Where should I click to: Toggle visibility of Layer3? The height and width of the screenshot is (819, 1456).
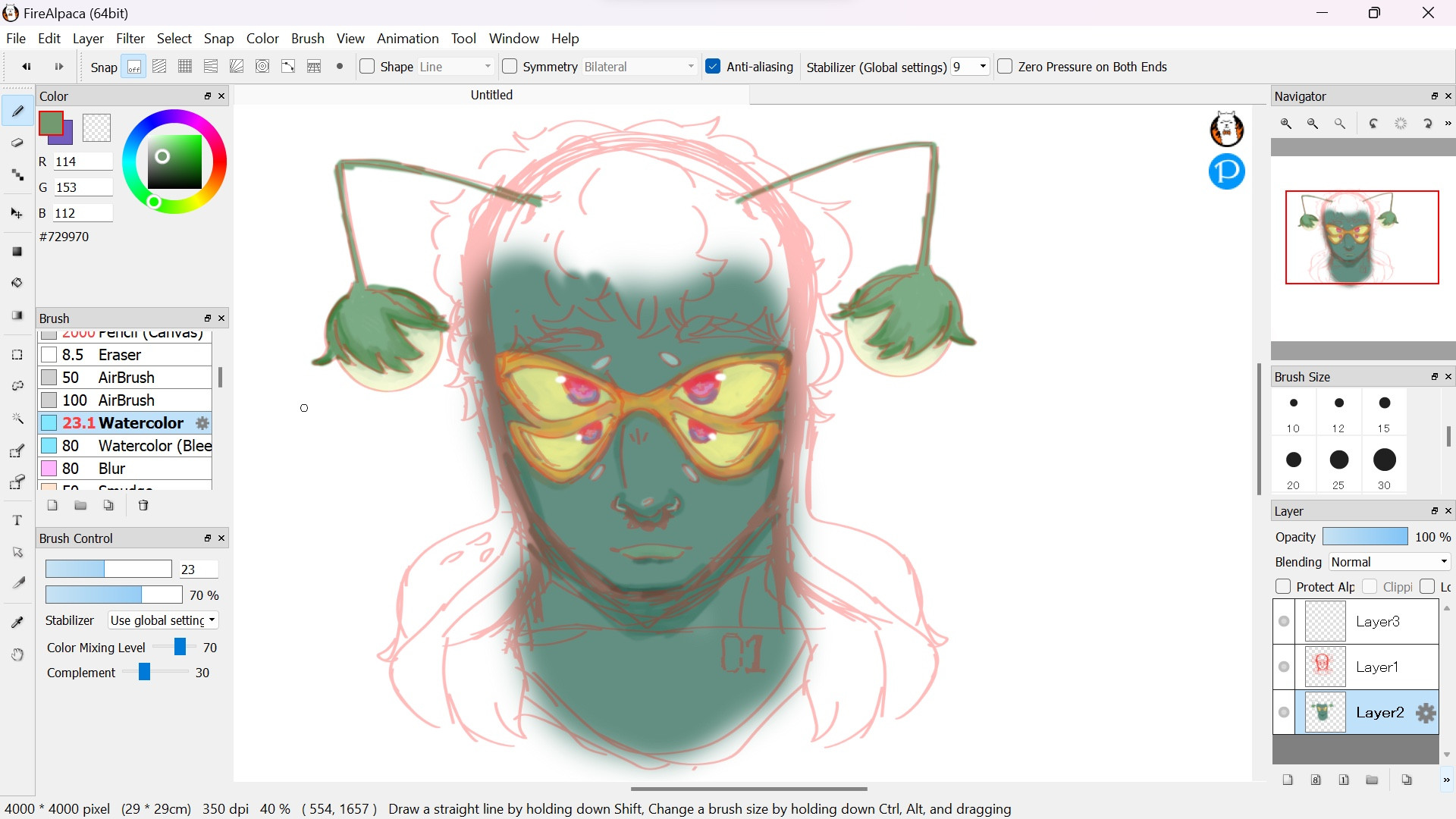(x=1284, y=622)
